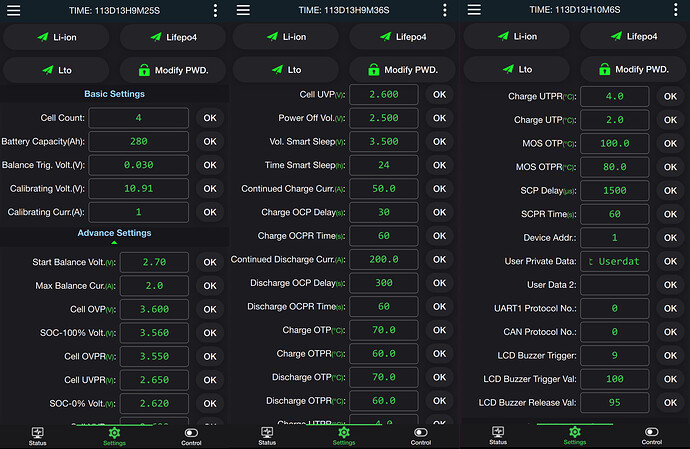Confirm SOC-100% Volt. with OK
The height and width of the screenshot is (449, 690).
pyautogui.click(x=210, y=333)
